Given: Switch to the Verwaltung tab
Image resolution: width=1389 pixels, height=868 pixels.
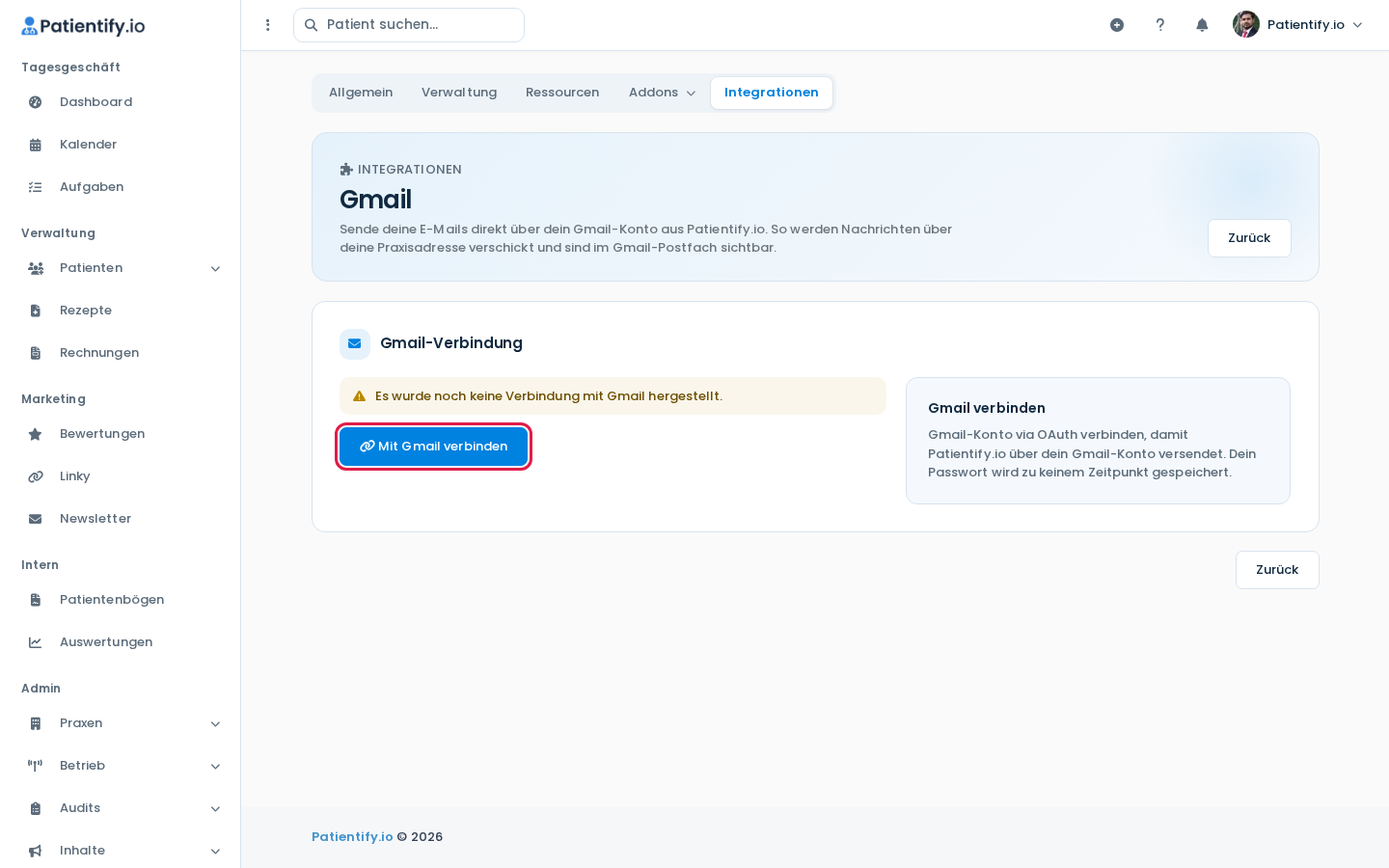Looking at the screenshot, I should 459,93.
